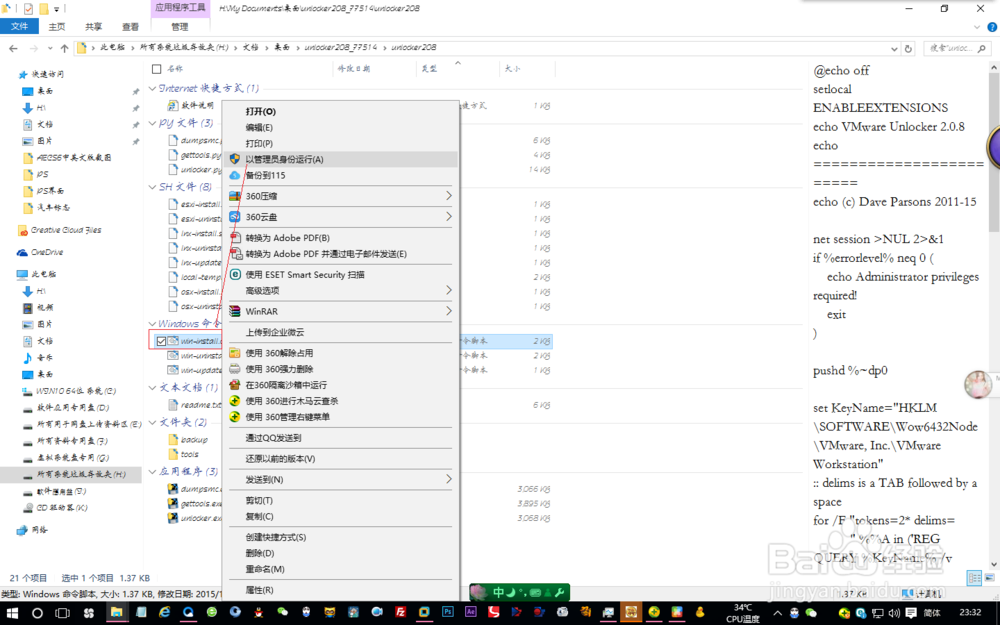
Task: Sort by the 大小 column header
Action: click(512, 68)
